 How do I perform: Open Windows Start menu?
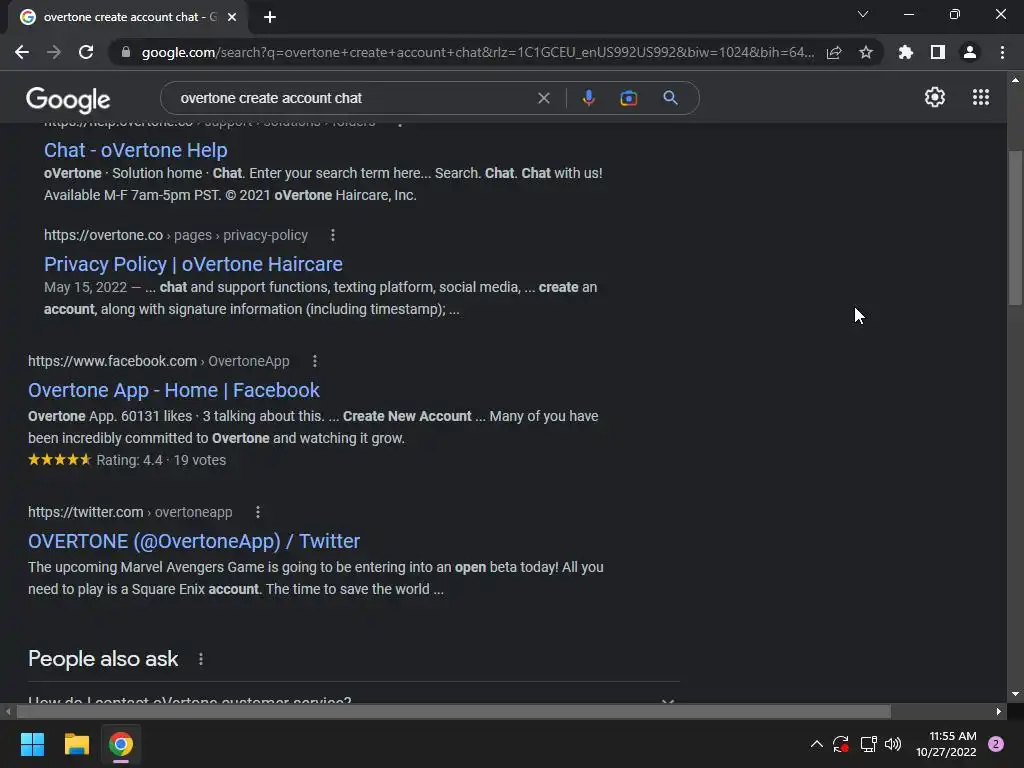pyautogui.click(x=32, y=744)
